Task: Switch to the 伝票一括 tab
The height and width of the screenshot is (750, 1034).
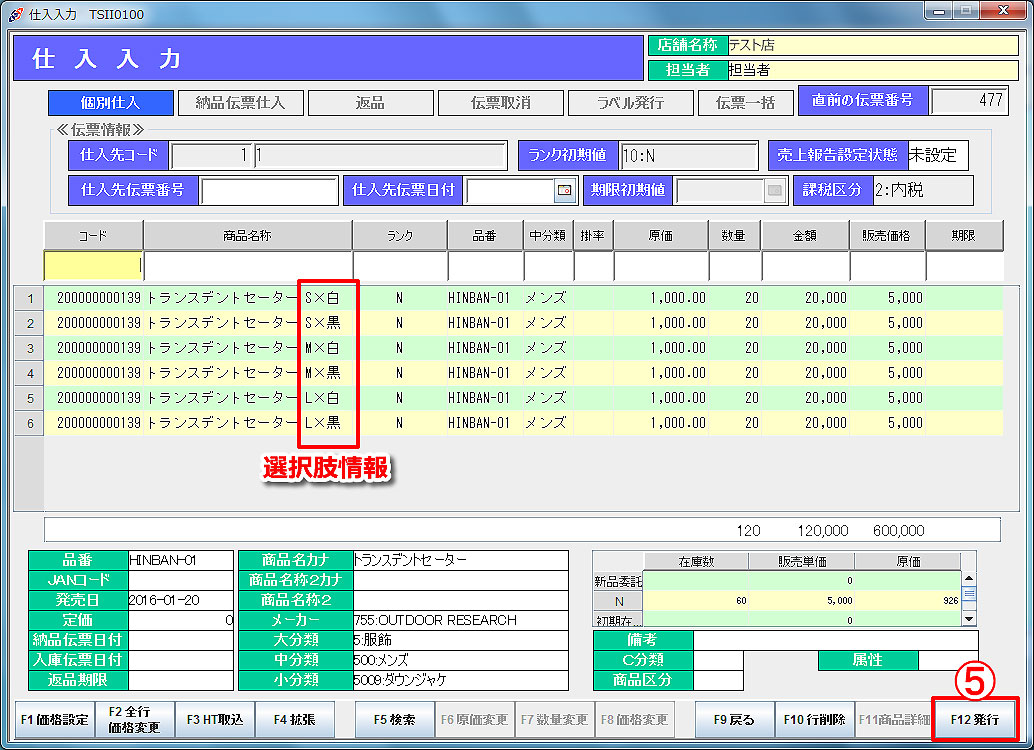Action: tap(745, 103)
